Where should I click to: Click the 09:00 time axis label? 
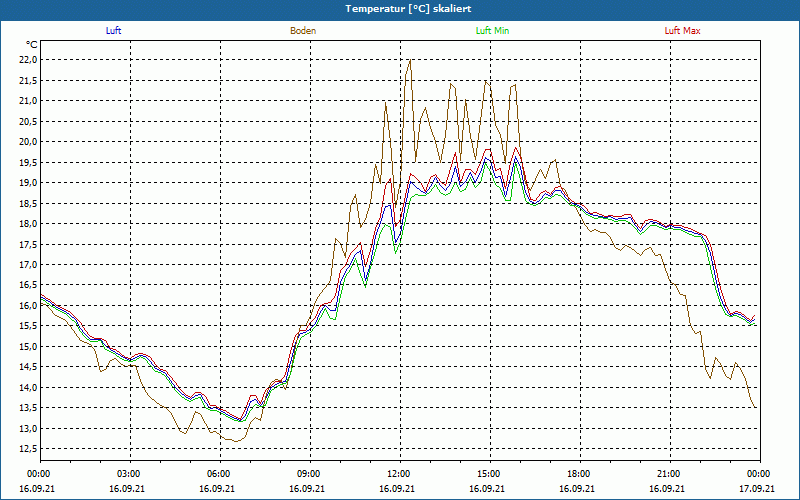[x=308, y=474]
